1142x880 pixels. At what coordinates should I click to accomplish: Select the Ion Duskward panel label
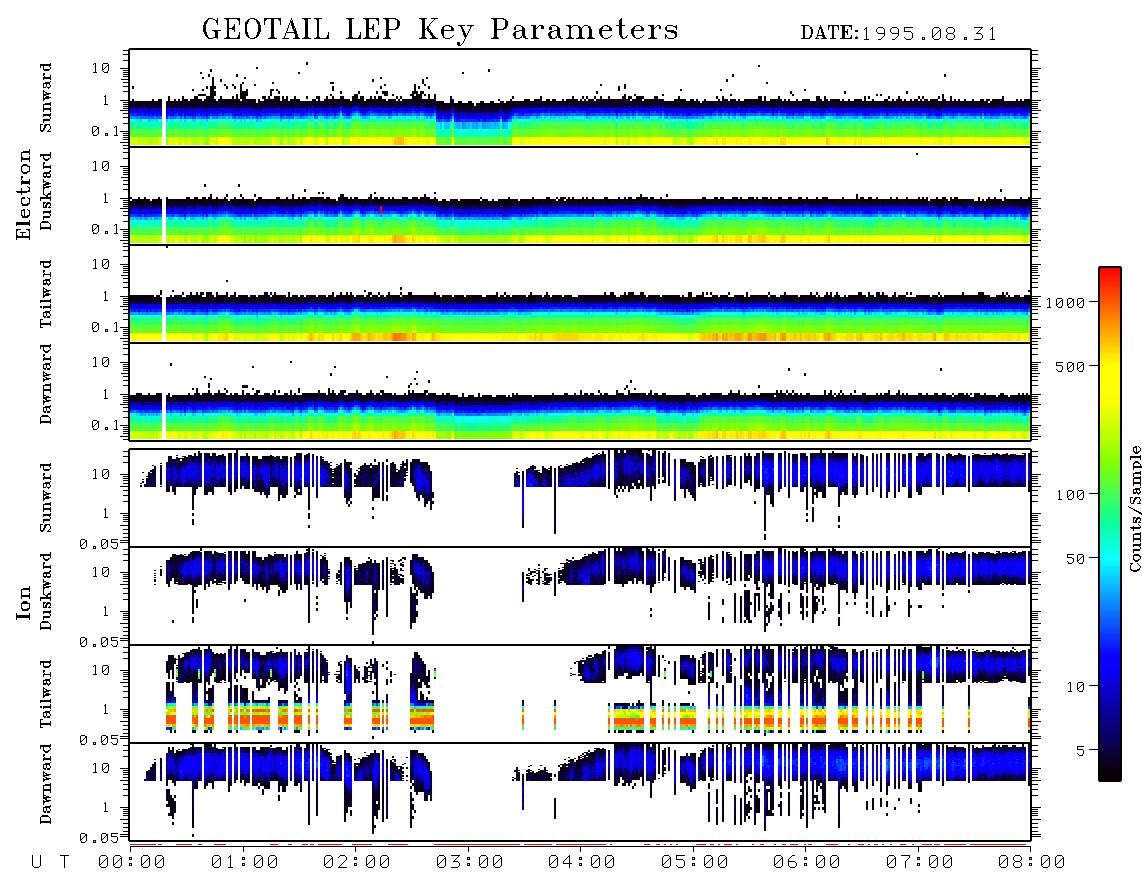click(x=46, y=591)
